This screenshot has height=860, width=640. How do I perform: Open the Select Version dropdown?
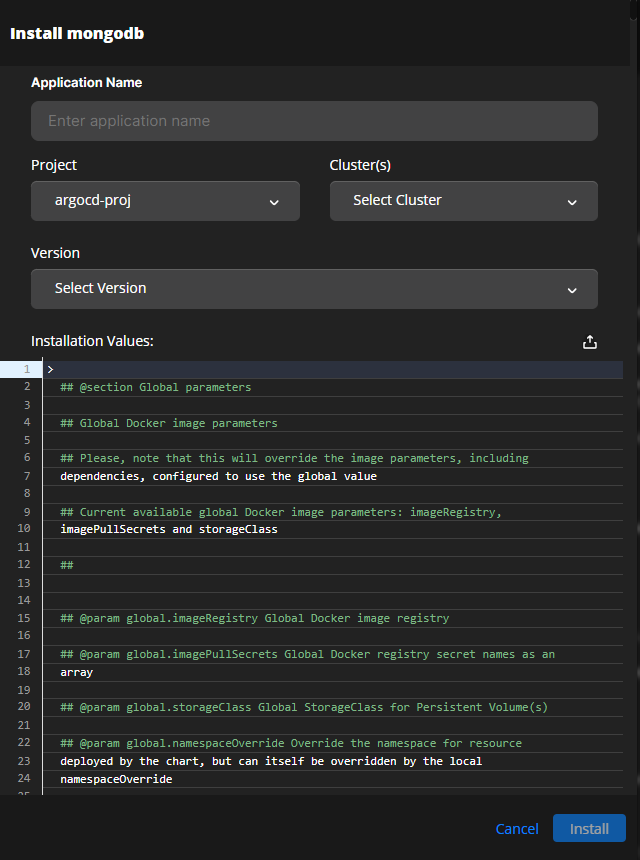(x=314, y=288)
